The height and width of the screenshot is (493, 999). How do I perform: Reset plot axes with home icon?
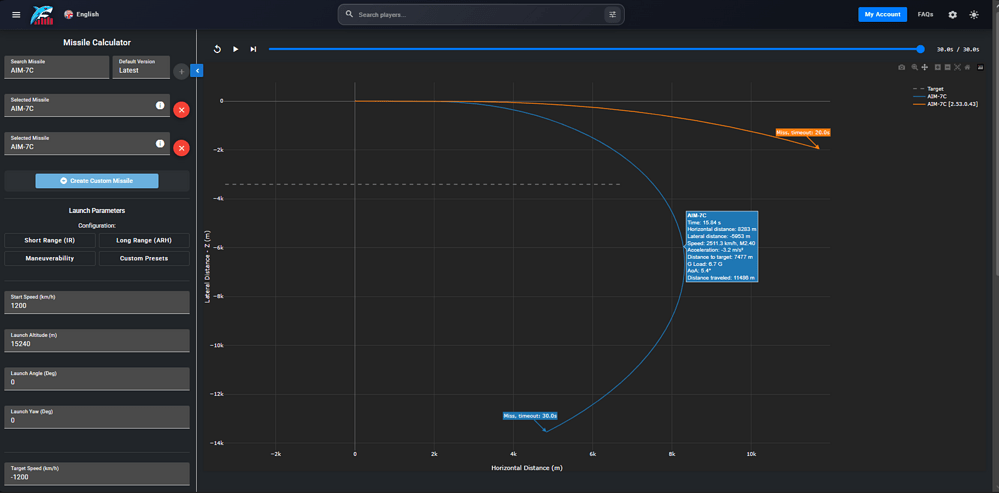tap(967, 67)
